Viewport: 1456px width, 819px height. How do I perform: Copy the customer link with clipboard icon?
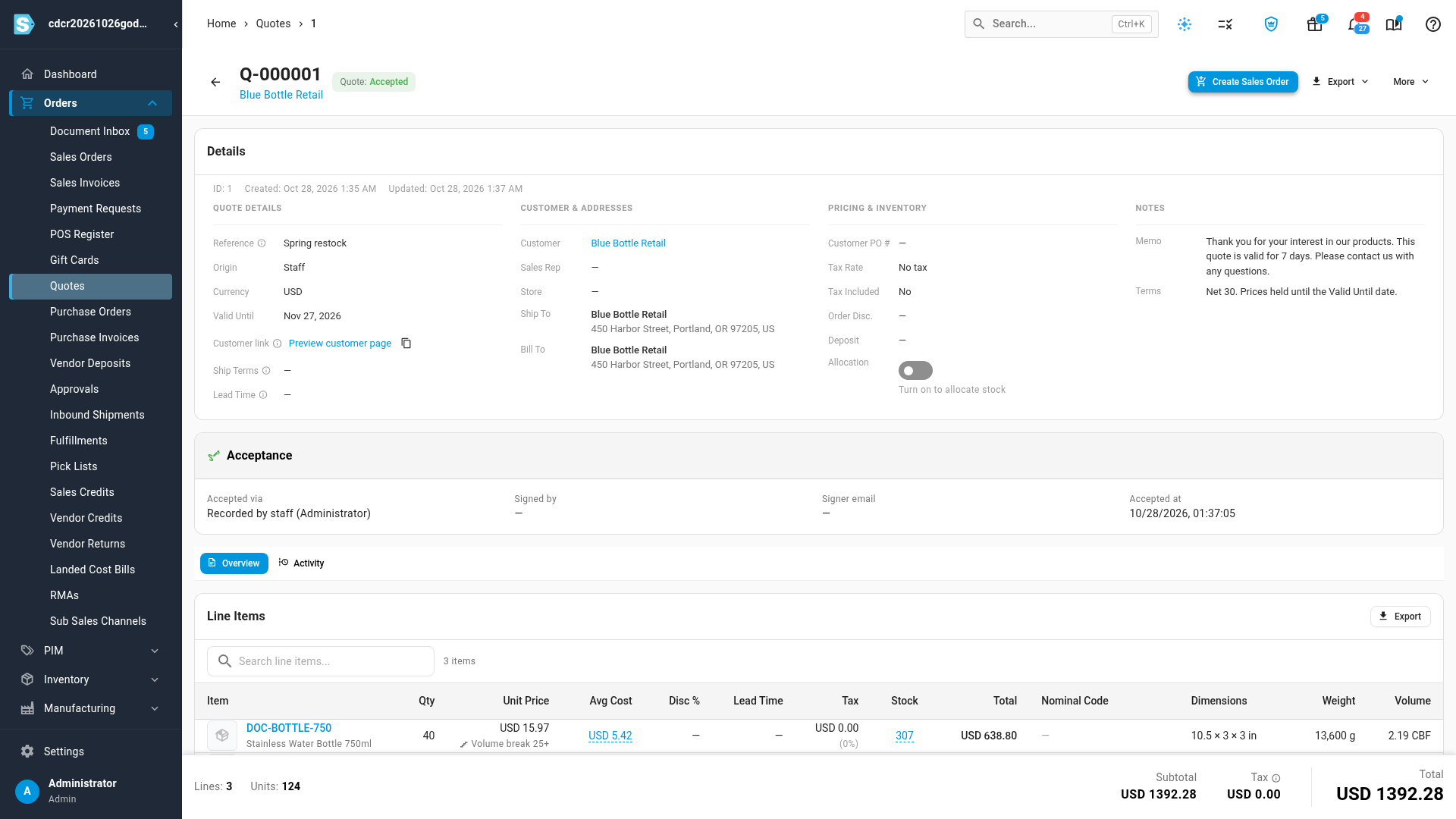tap(406, 344)
